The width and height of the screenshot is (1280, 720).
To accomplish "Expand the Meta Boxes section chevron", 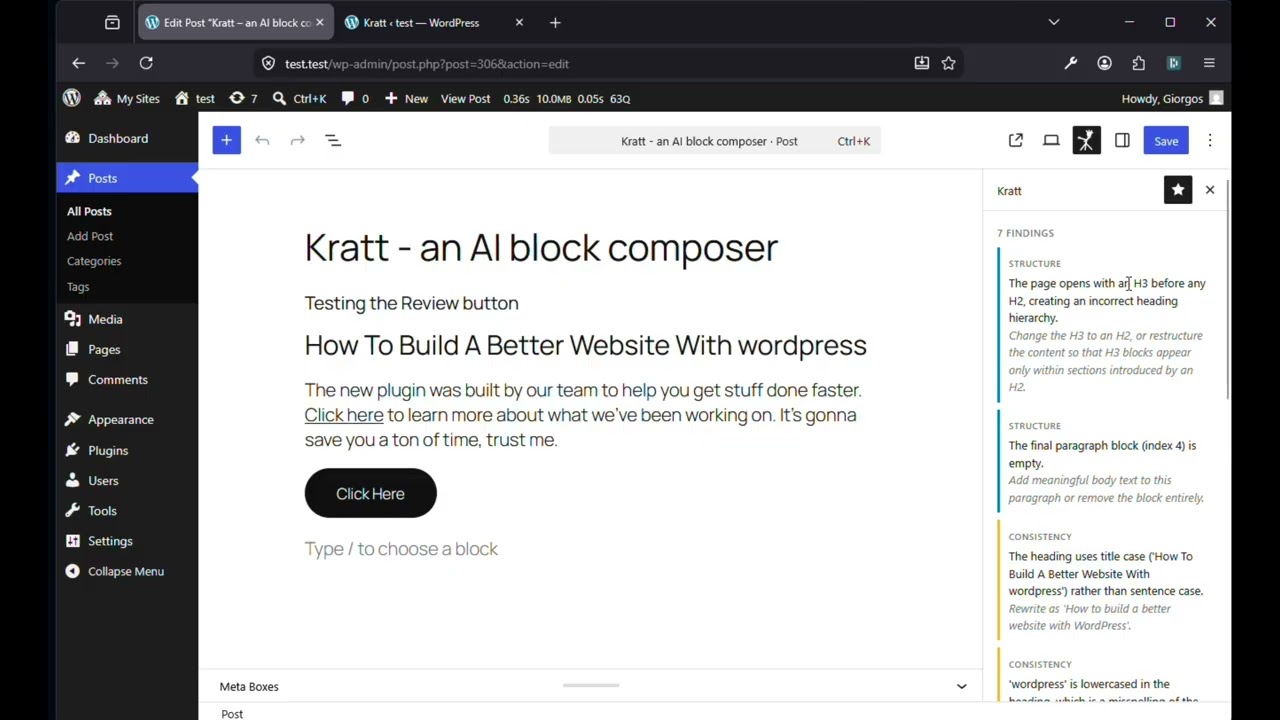I will click(x=961, y=686).
